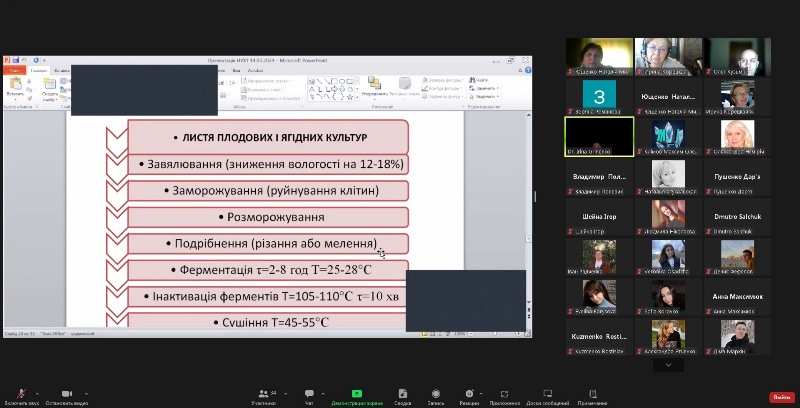Screen dimensions: 800x408
Task: Open View tab in PowerPoint ribbon
Action: tap(236, 70)
